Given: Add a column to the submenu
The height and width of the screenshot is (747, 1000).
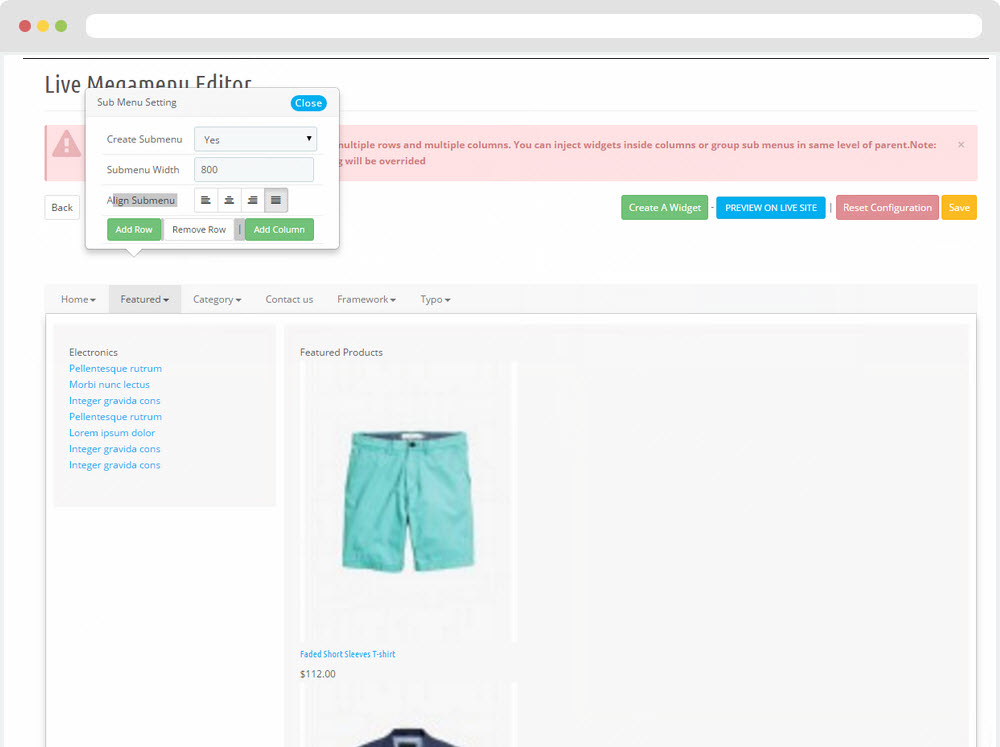Looking at the screenshot, I should (x=279, y=230).
